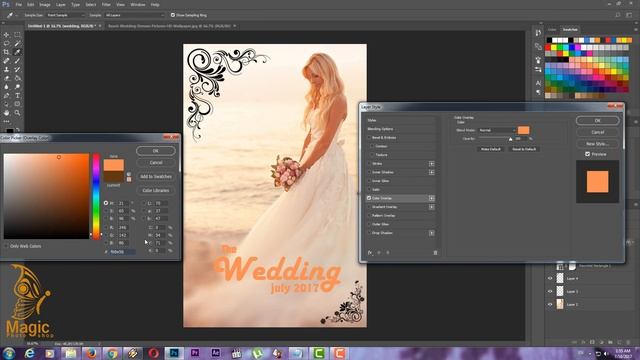Click the Opacity percentage value field
Image resolution: width=640 pixels, height=360 pixels.
pyautogui.click(x=520, y=139)
